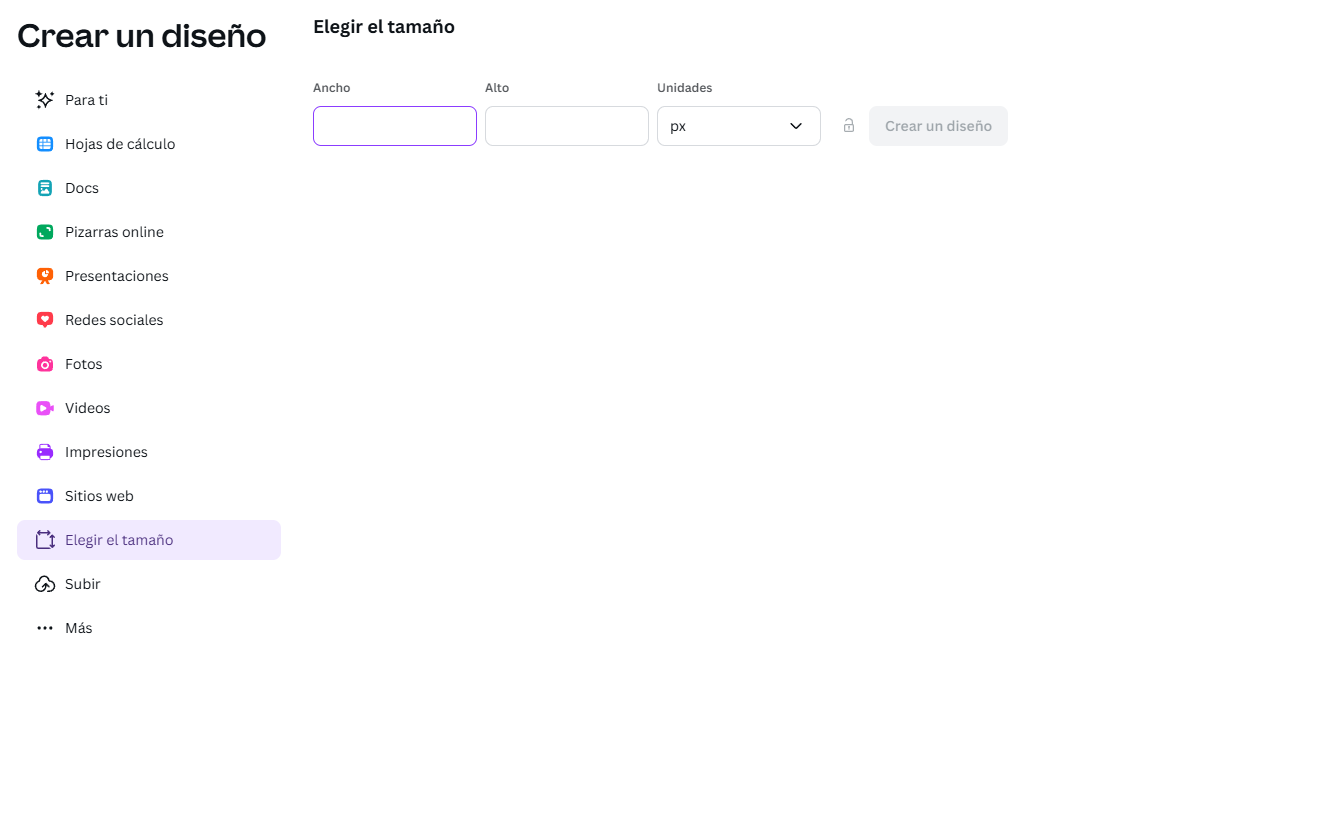Click the Videos purple icon
1343x820 pixels.
[45, 408]
